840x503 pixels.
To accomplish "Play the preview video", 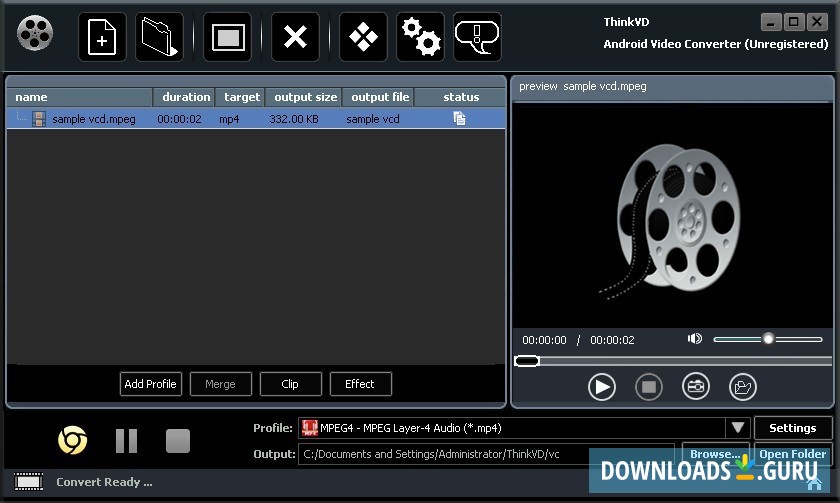I will [x=601, y=386].
